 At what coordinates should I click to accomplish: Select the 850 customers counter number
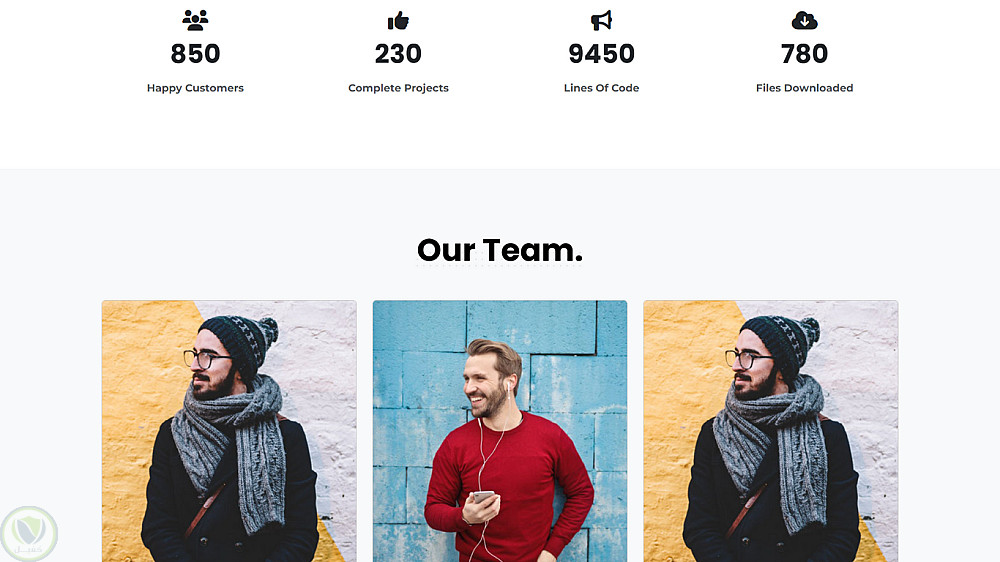click(195, 54)
